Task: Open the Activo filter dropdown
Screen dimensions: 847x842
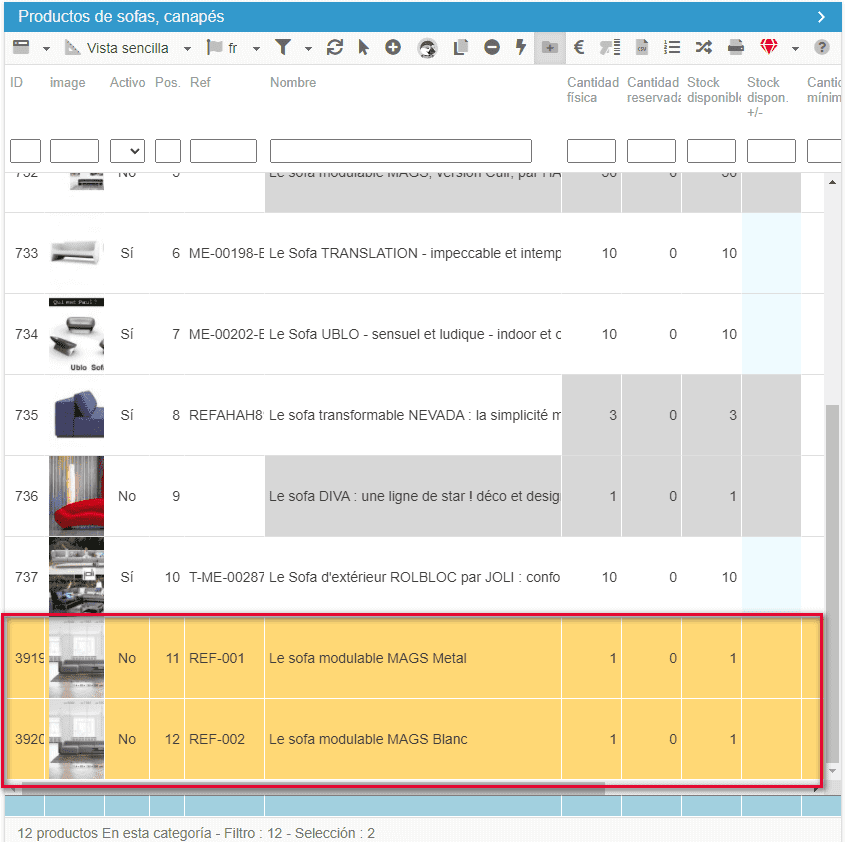Action: pyautogui.click(x=127, y=151)
